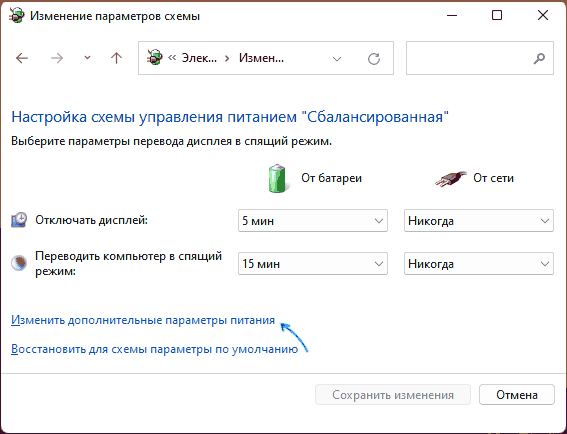Click the magnifier search icon

tap(539, 58)
